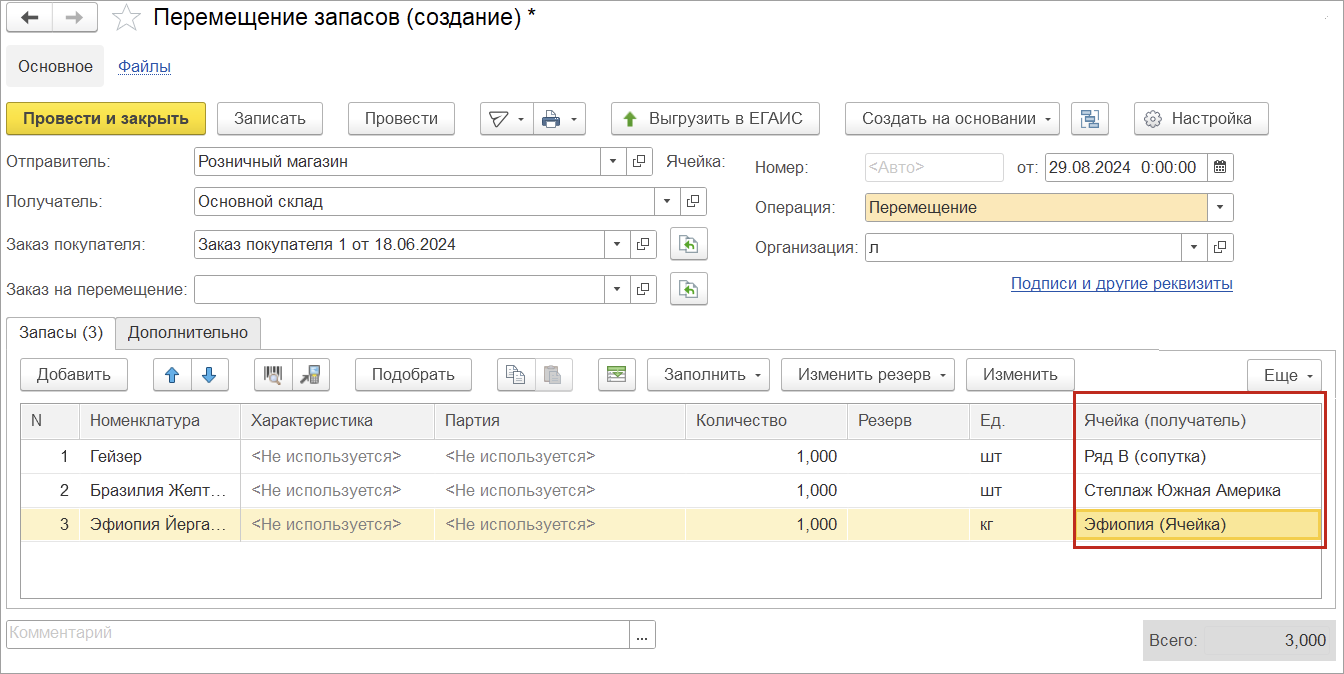Click the Ряд В (сопутка) cell

(1198, 457)
